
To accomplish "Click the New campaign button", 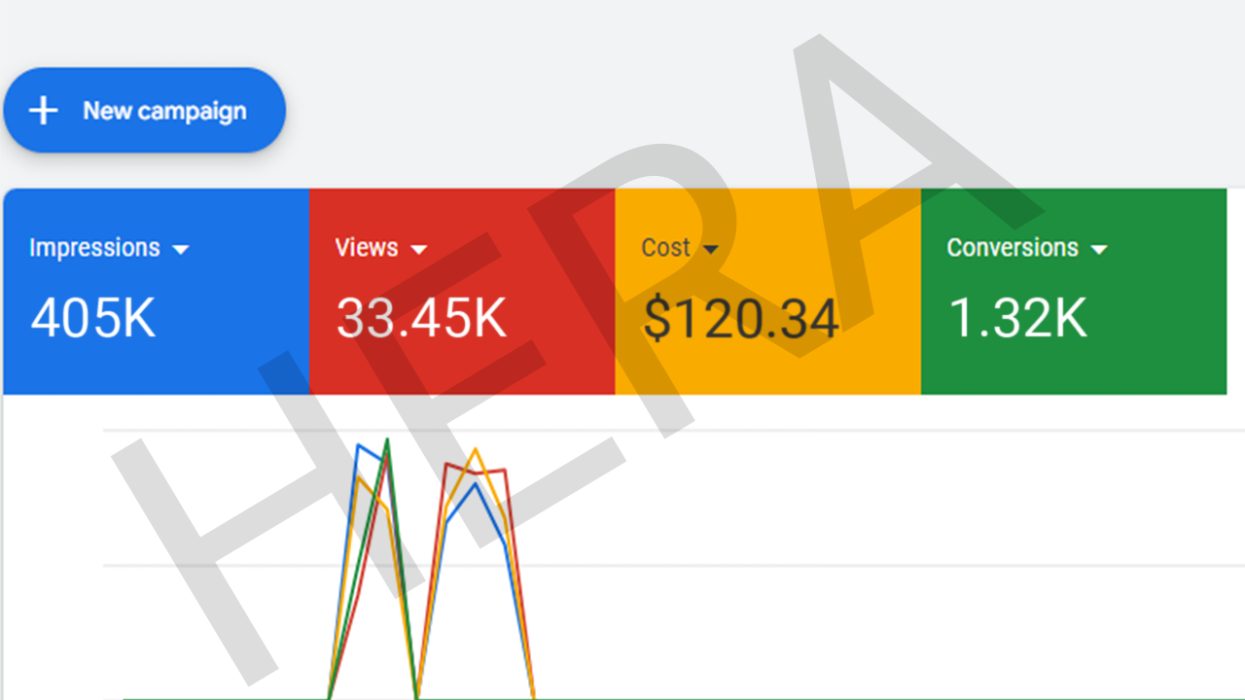I will coord(145,110).
